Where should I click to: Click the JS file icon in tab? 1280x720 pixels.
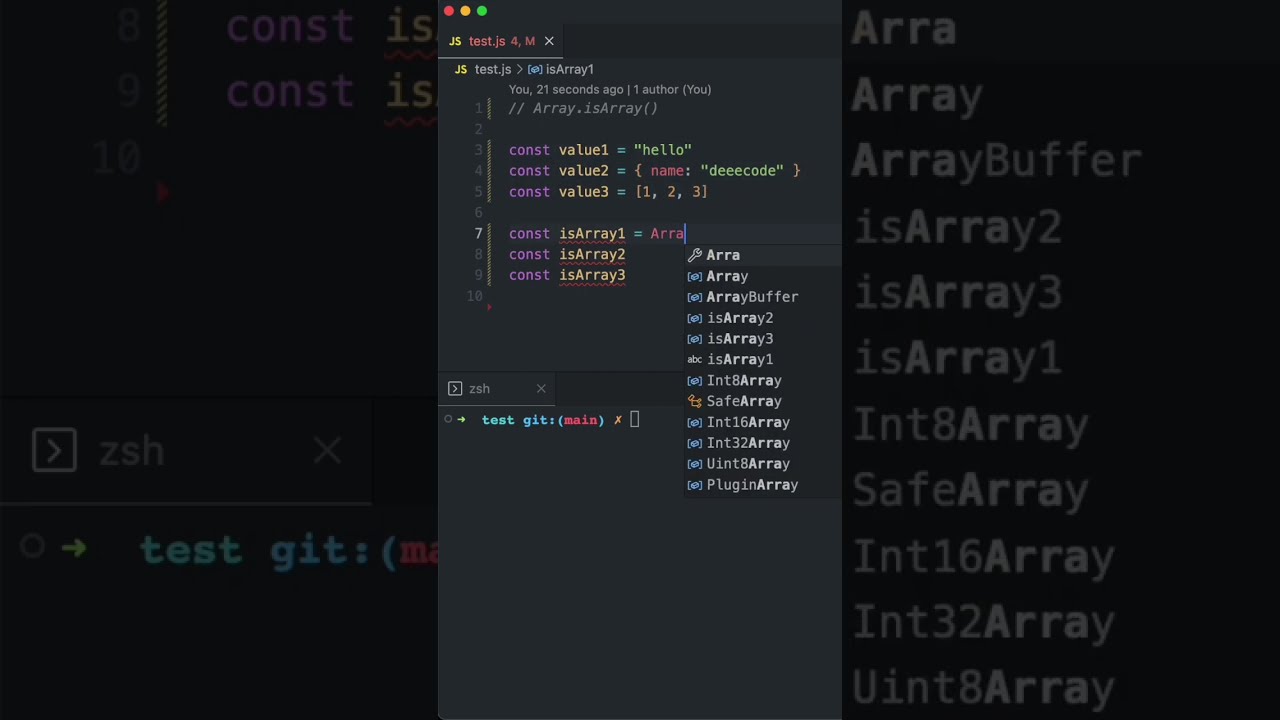pyautogui.click(x=455, y=41)
